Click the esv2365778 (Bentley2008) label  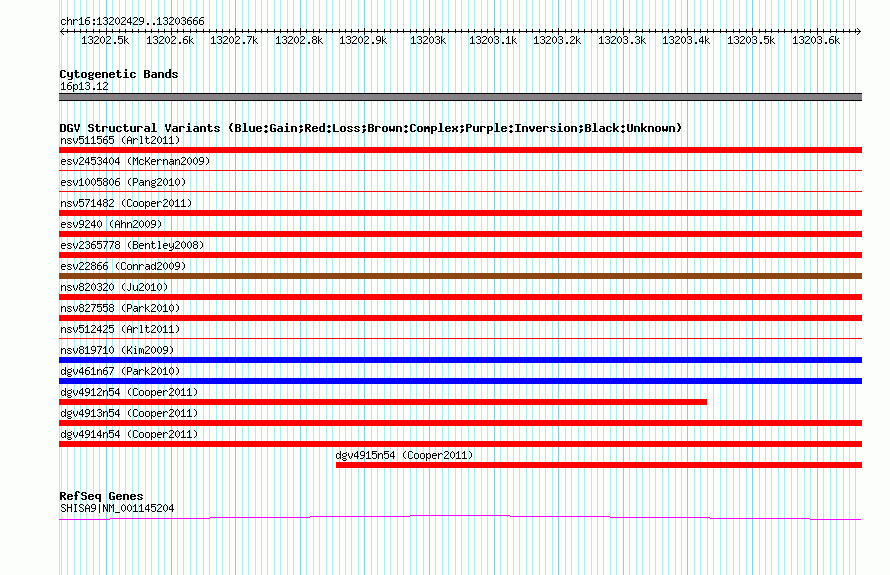[x=132, y=245]
